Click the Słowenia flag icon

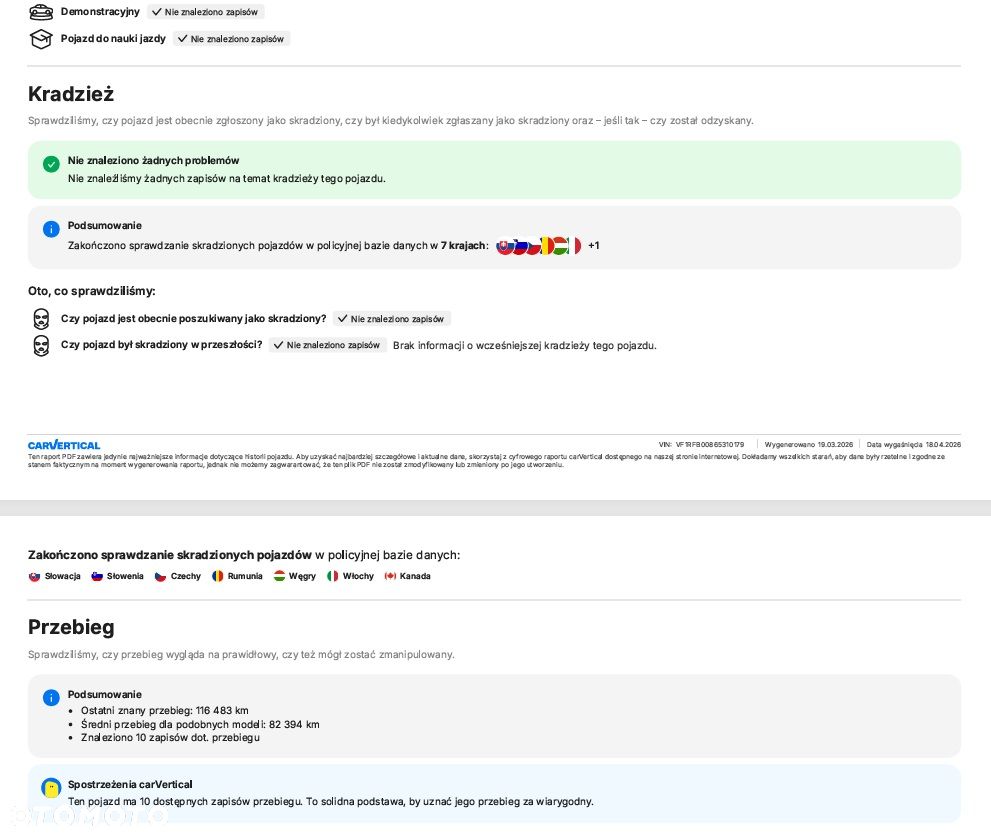coord(97,576)
